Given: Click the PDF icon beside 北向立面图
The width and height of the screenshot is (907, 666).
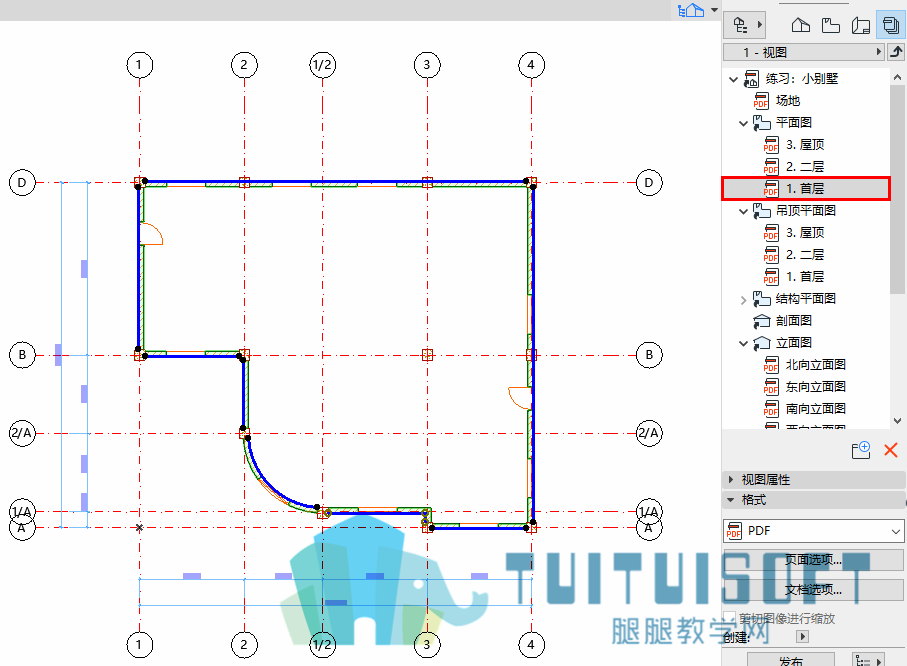Looking at the screenshot, I should coord(770,365).
